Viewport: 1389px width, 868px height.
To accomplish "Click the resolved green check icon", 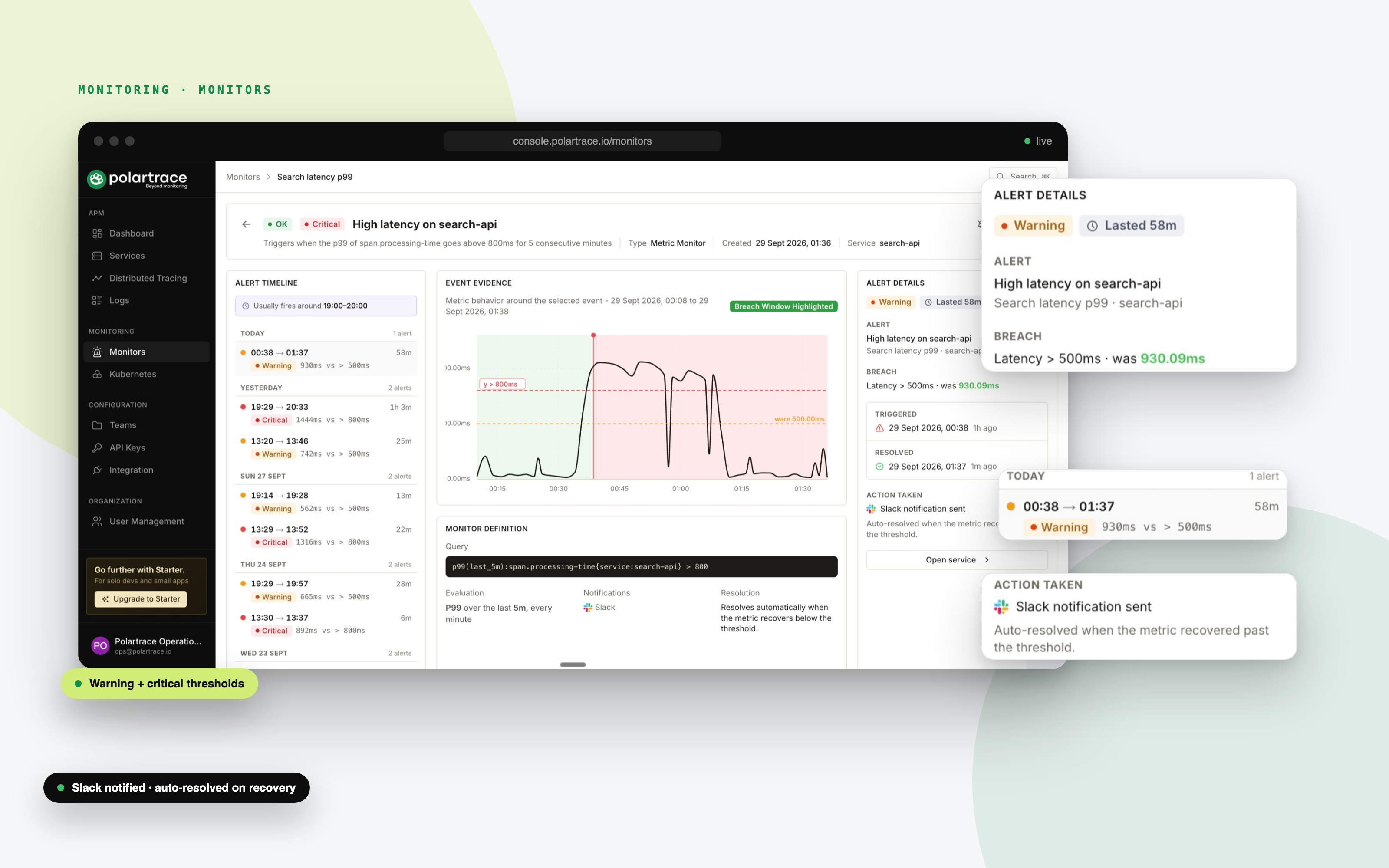I will coord(879,466).
